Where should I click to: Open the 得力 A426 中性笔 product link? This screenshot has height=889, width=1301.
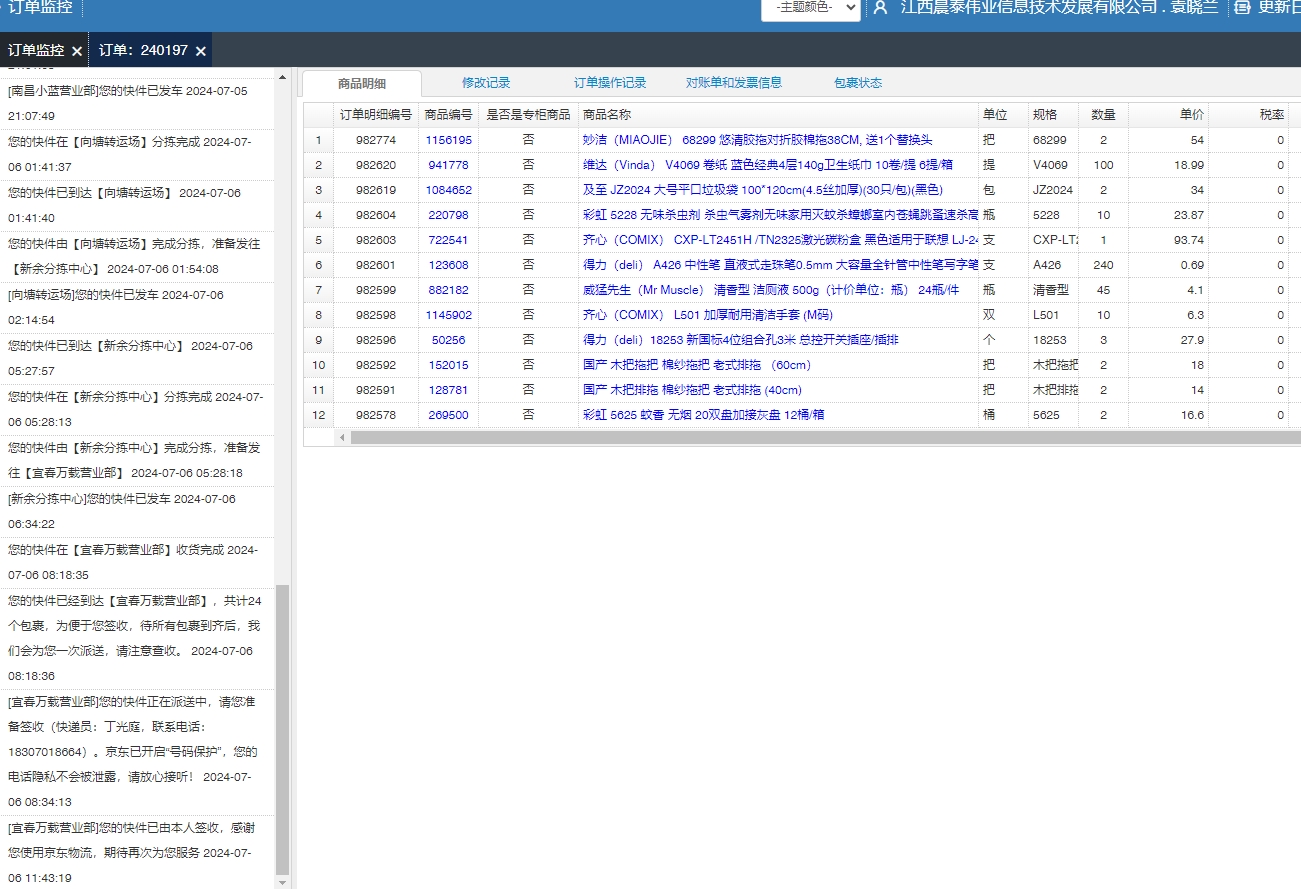[x=780, y=265]
